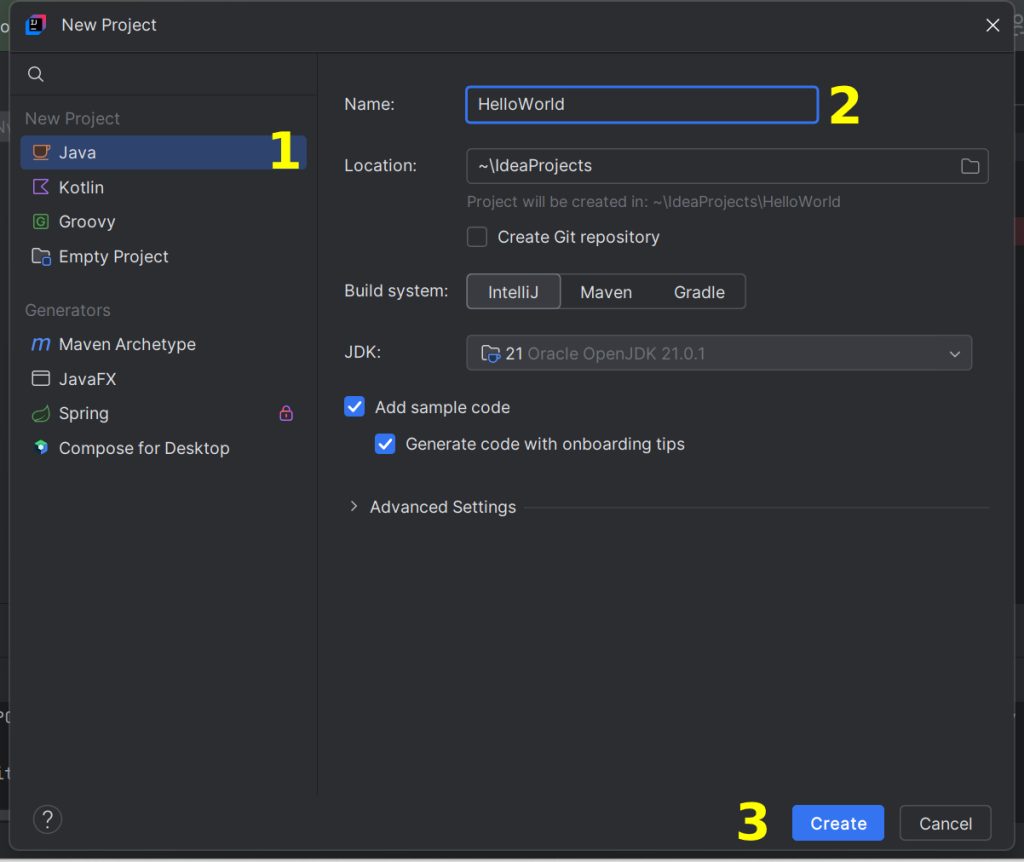The height and width of the screenshot is (862, 1024).
Task: Browse location using the folder icon
Action: click(x=969, y=166)
